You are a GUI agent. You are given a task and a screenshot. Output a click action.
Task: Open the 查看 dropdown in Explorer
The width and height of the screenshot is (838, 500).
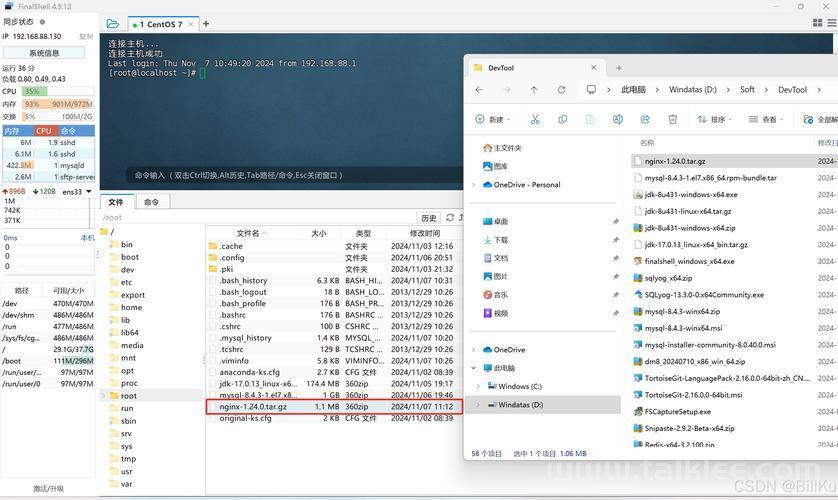coord(765,119)
